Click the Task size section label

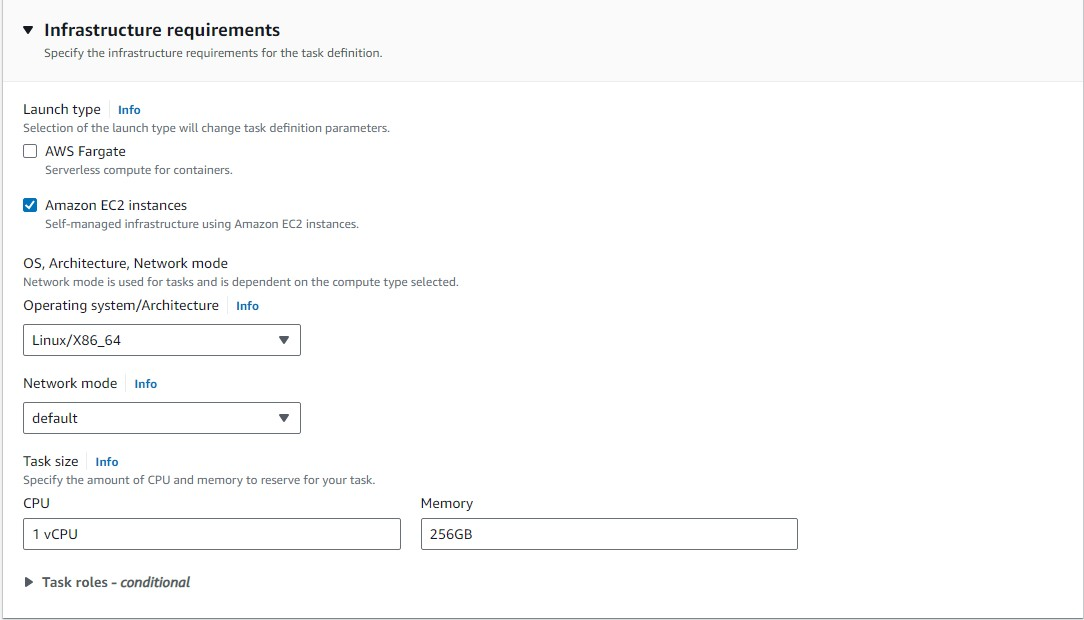click(50, 461)
